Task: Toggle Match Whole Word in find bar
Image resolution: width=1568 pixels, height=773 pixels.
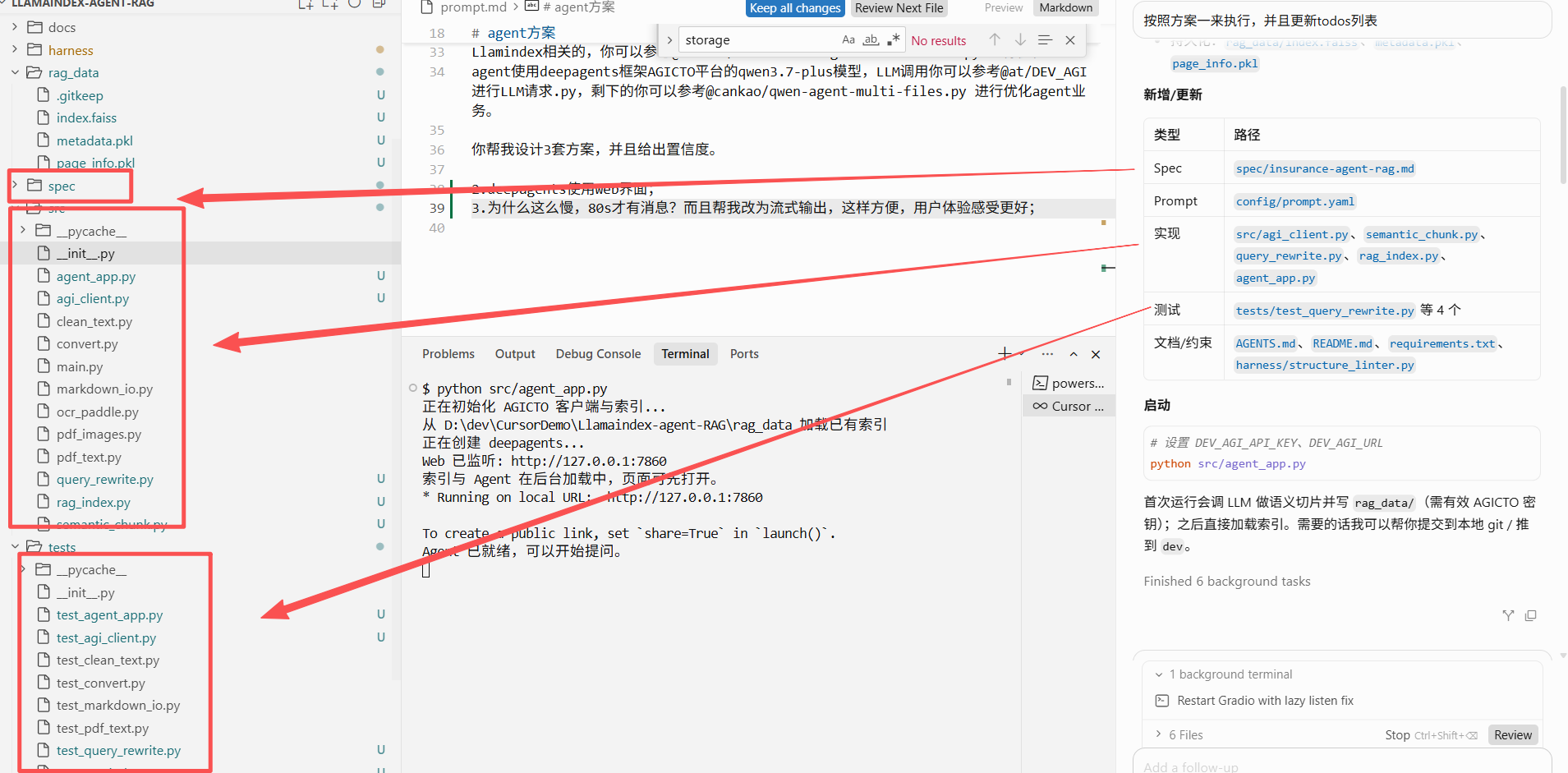Action: pyautogui.click(x=871, y=39)
